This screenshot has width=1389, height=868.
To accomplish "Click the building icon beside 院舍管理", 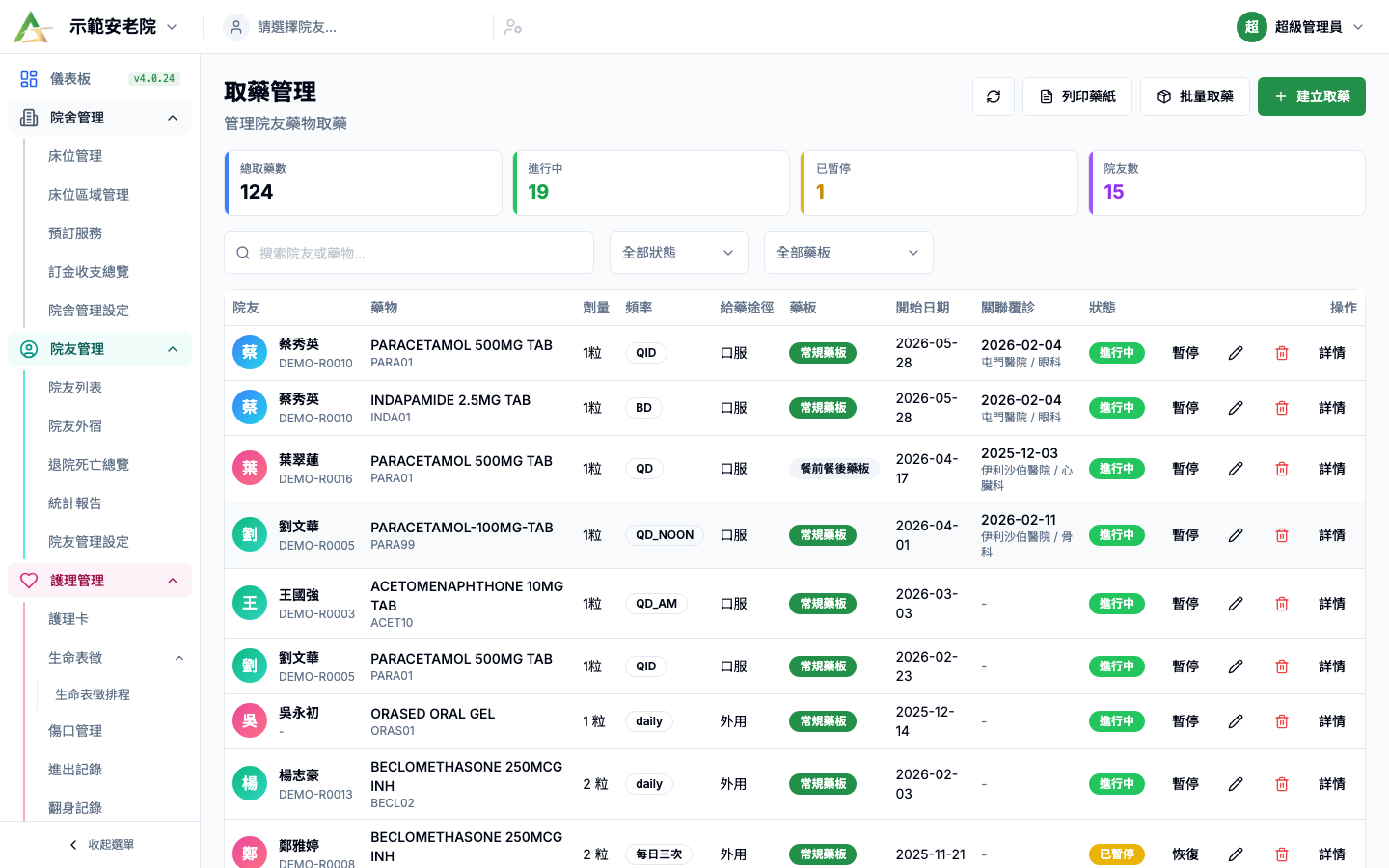I will click(x=29, y=118).
